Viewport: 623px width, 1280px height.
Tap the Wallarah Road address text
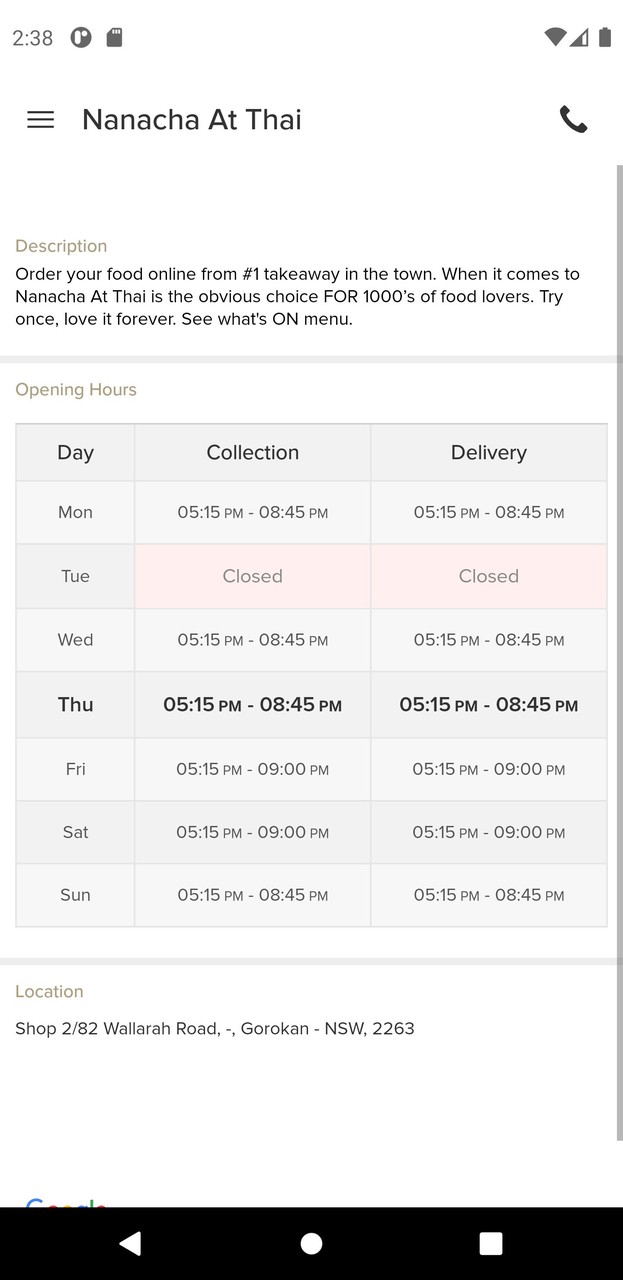pyautogui.click(x=214, y=1028)
